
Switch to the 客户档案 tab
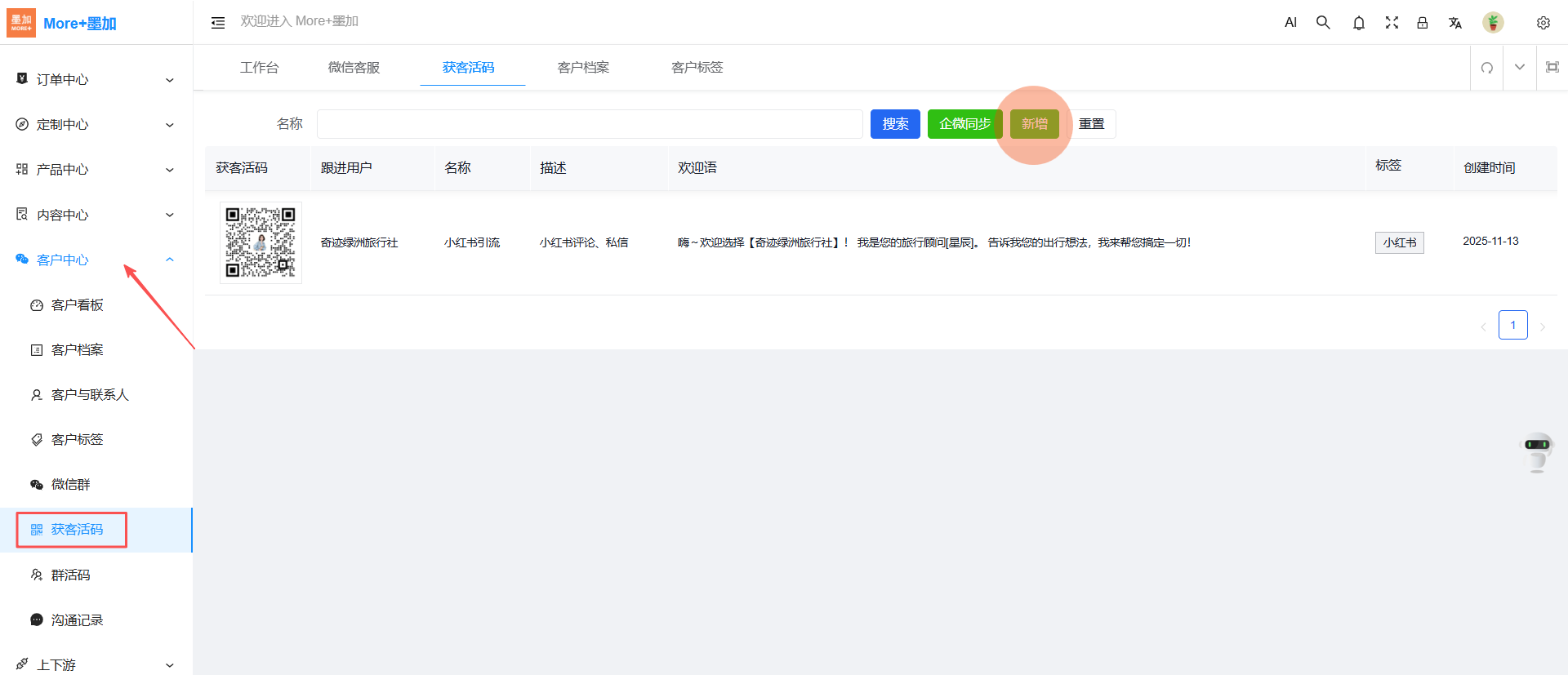point(583,68)
